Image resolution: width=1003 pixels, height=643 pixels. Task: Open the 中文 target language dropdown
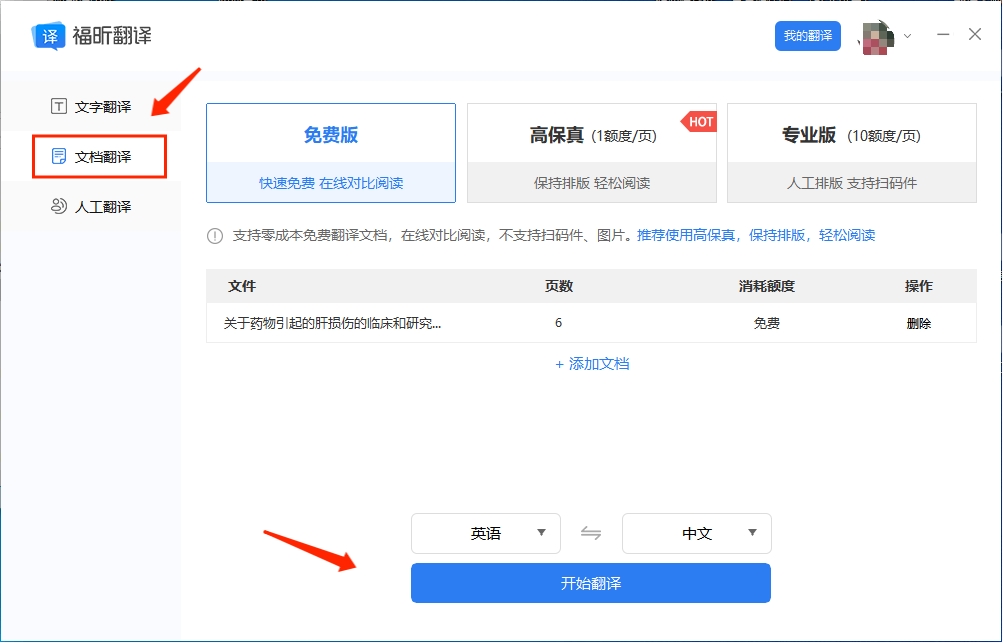(x=696, y=533)
